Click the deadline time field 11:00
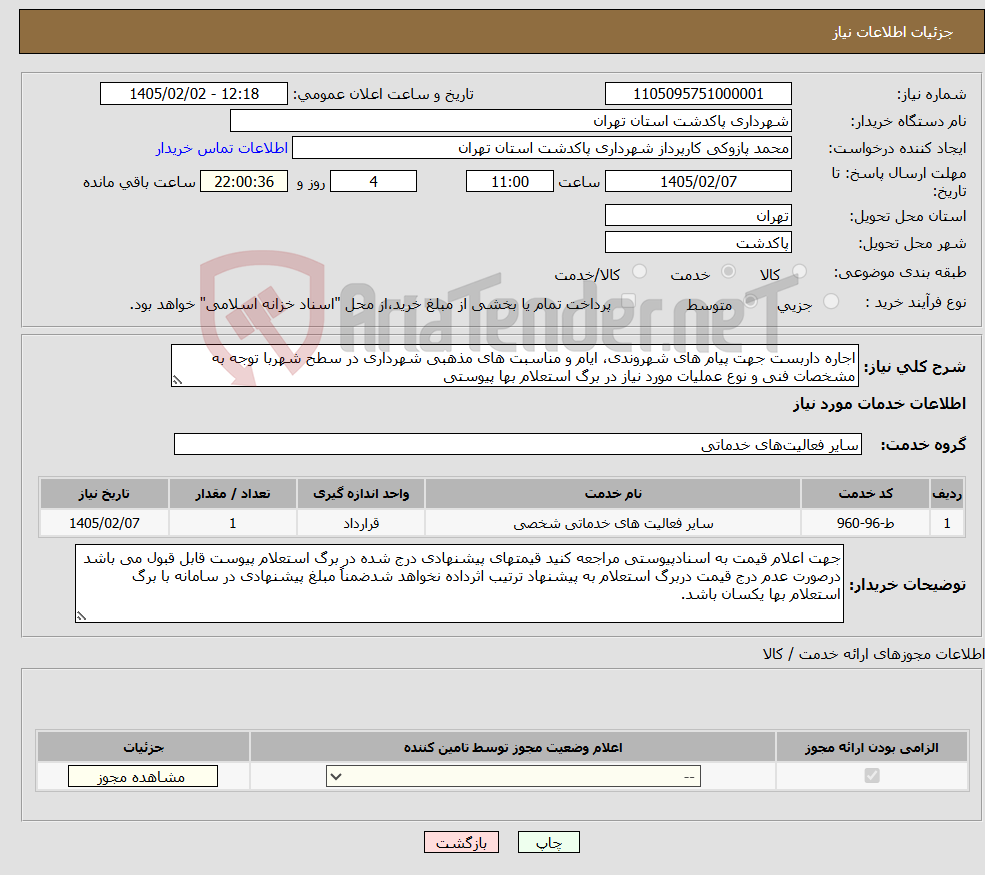985x875 pixels. click(509, 182)
